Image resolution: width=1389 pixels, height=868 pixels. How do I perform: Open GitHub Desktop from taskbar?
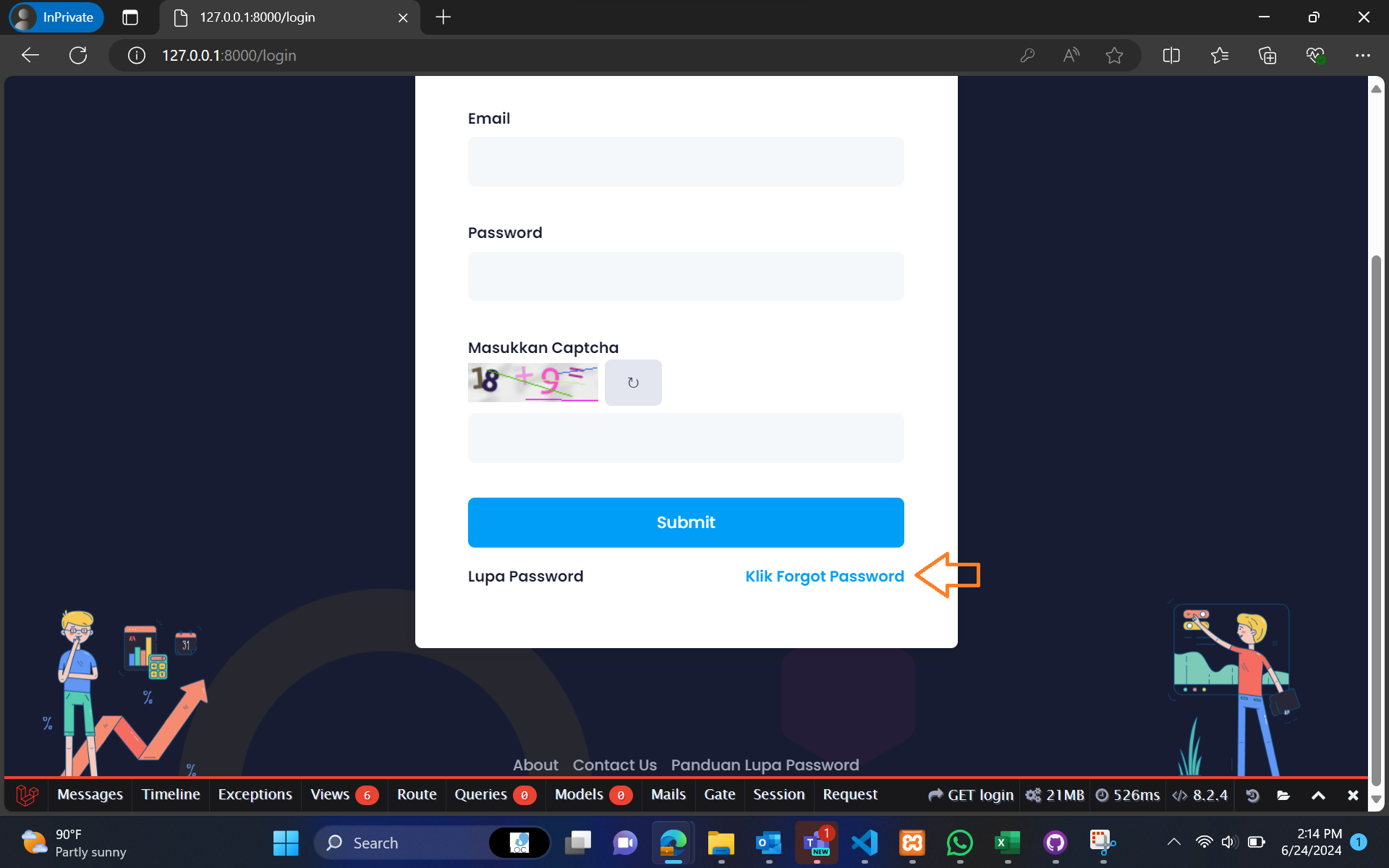pyautogui.click(x=1055, y=843)
